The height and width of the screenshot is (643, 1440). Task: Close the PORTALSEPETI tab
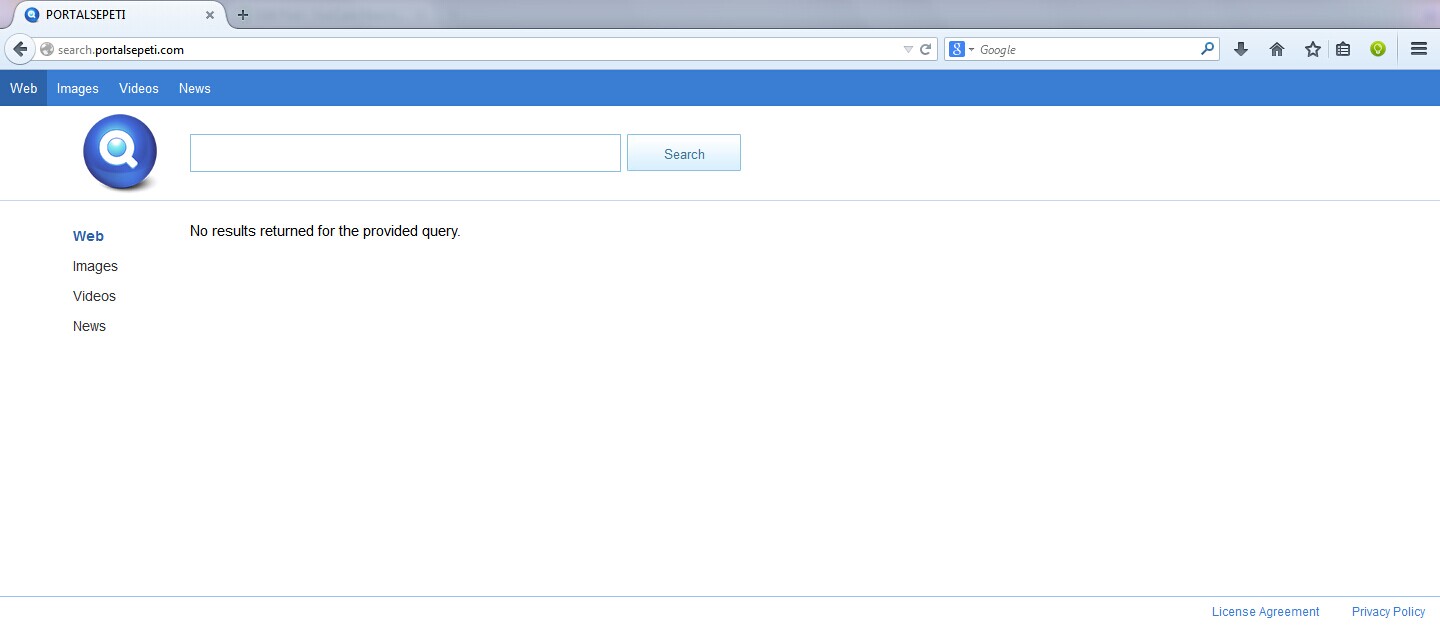[x=210, y=15]
